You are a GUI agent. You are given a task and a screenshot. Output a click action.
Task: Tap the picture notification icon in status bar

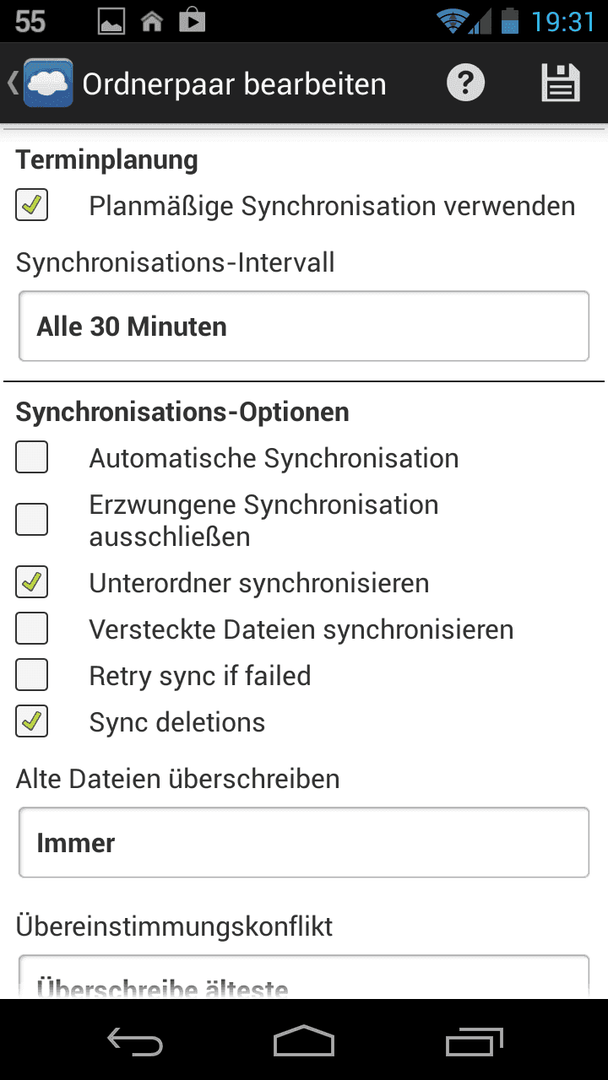coord(112,22)
